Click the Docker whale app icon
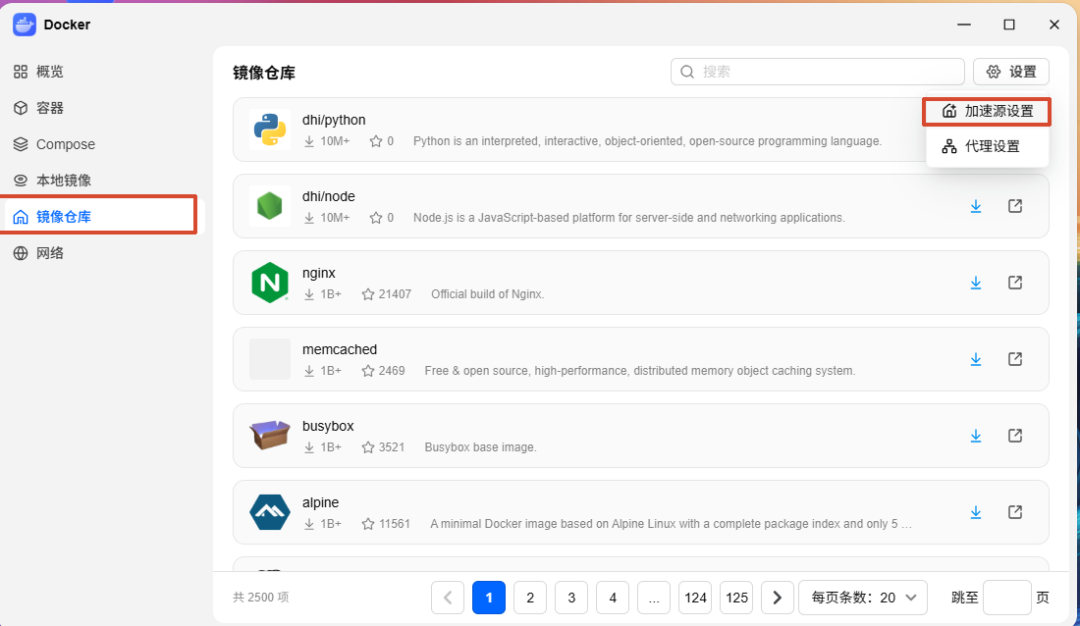The width and height of the screenshot is (1080, 626). [x=24, y=25]
